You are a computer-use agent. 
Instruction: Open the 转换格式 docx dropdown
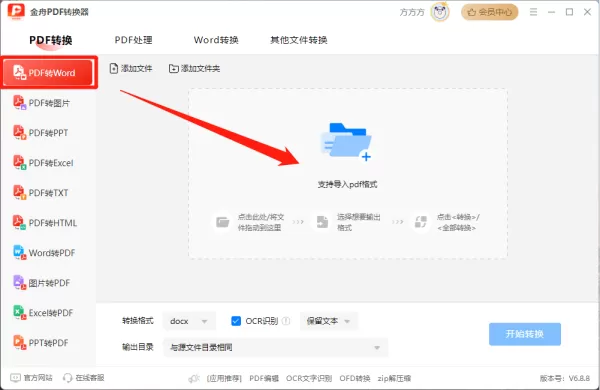[189, 321]
